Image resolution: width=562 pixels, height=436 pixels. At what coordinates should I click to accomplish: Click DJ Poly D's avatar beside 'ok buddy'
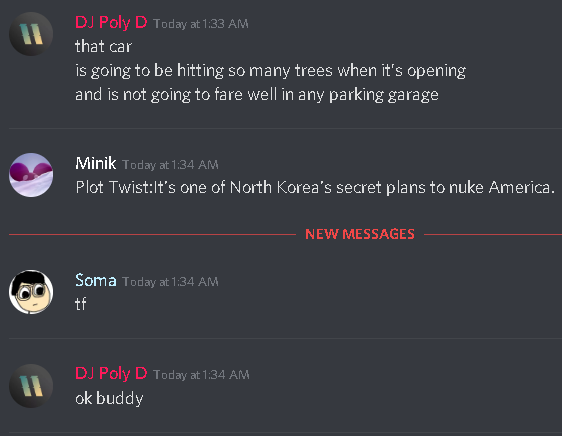(31, 386)
